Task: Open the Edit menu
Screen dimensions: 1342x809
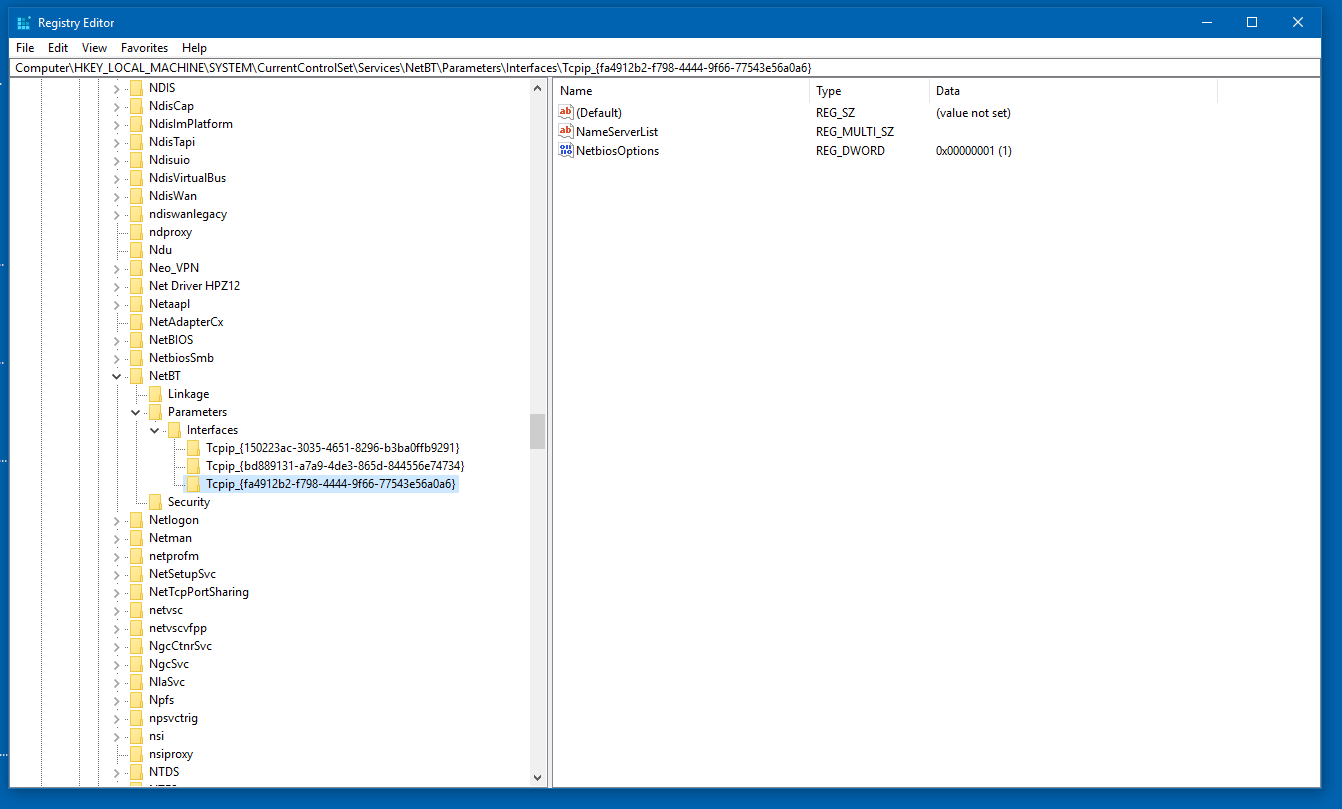Action: [58, 47]
